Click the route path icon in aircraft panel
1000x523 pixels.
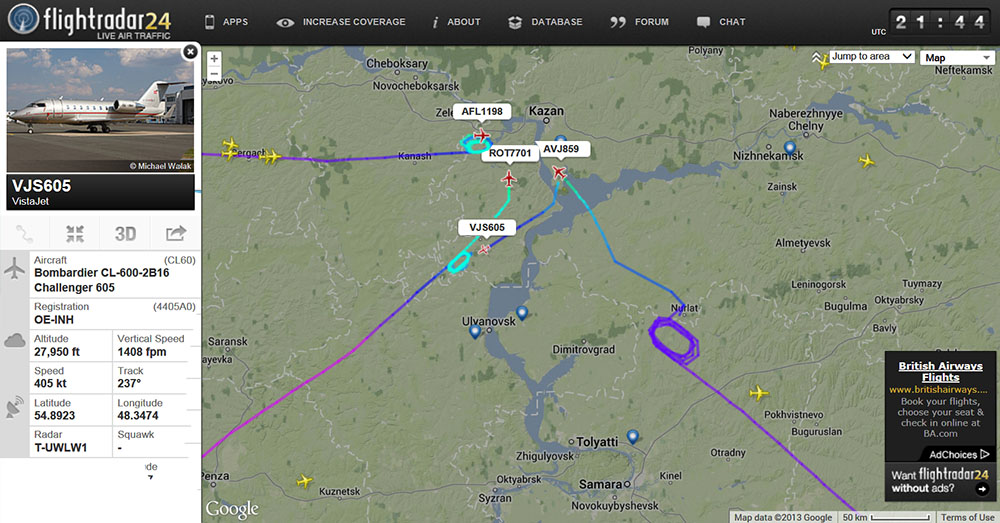25,234
